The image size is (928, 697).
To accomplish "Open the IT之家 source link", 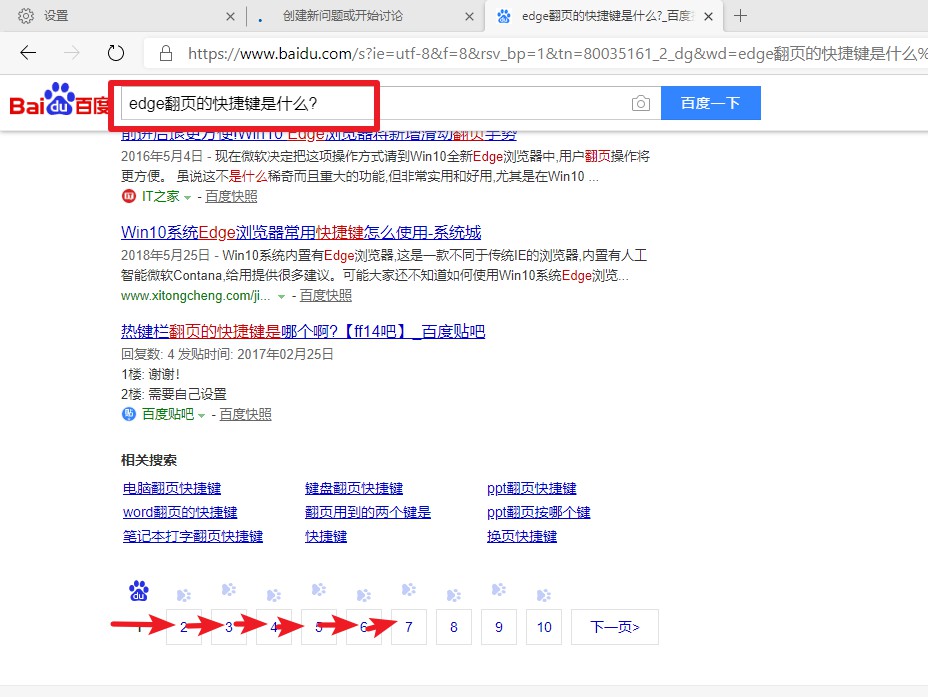I will (160, 196).
